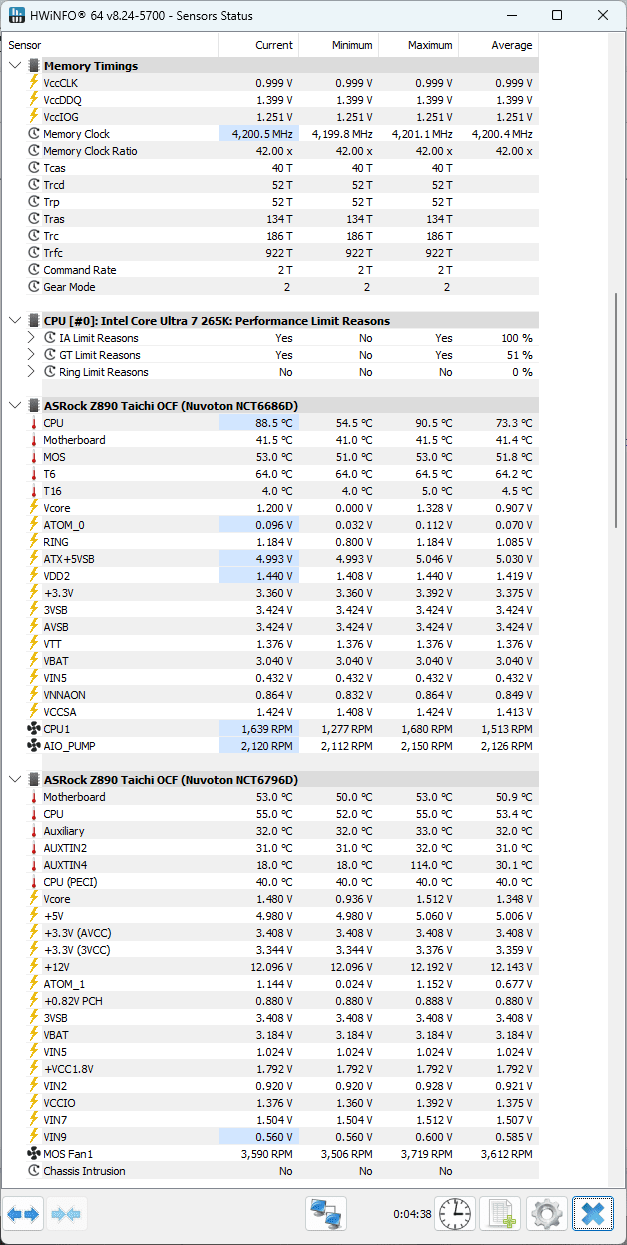Click the expand arrows button in bottom toolbar

coord(24,1214)
